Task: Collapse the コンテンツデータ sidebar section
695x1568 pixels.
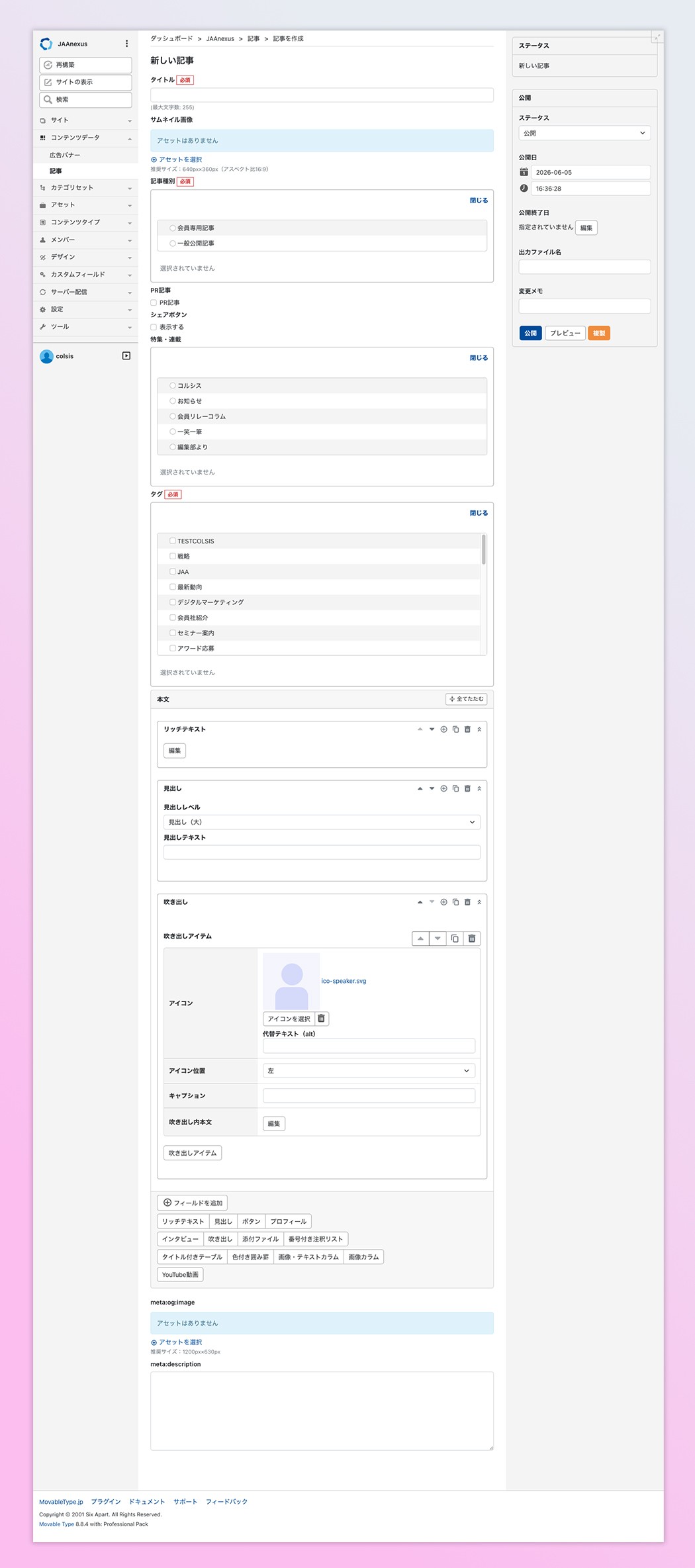Action: (x=86, y=138)
